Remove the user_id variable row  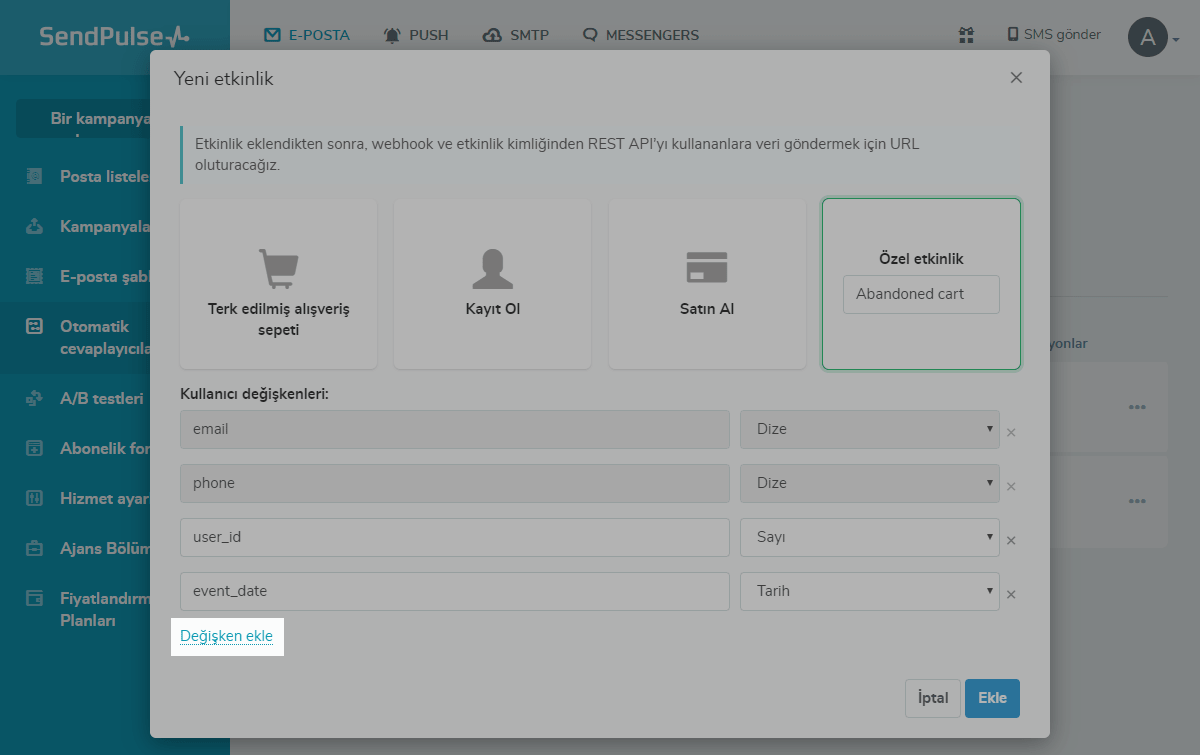tap(1011, 541)
